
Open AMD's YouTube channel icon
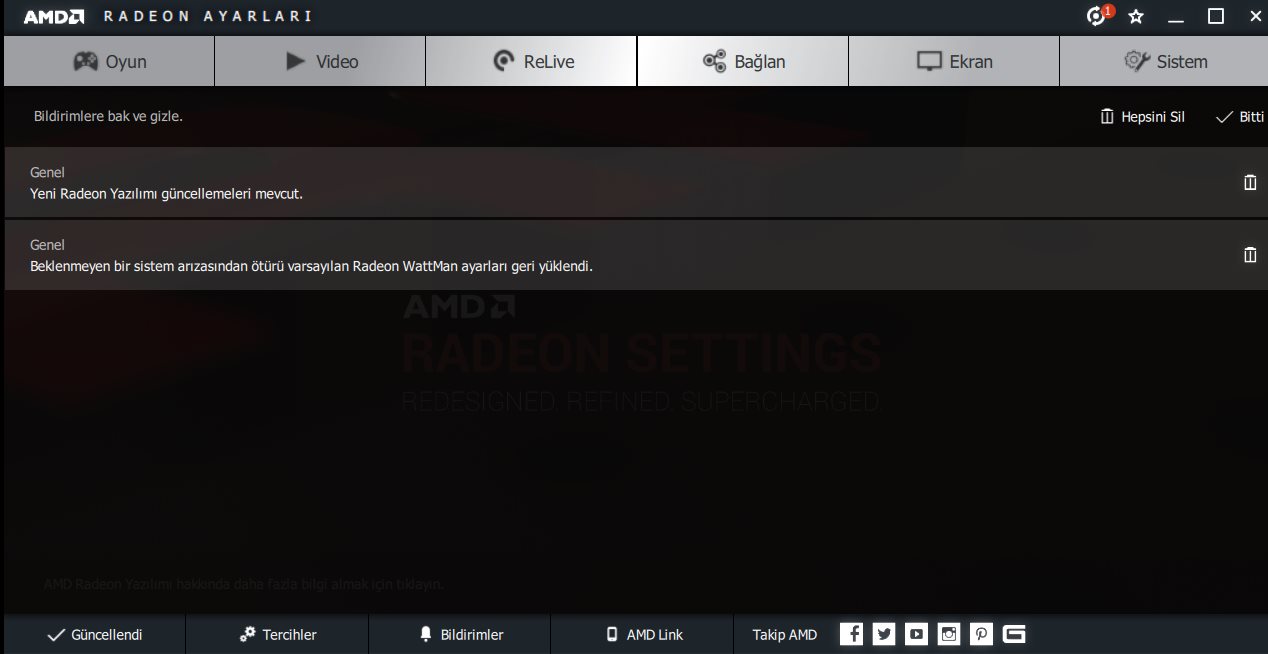pyautogui.click(x=916, y=634)
